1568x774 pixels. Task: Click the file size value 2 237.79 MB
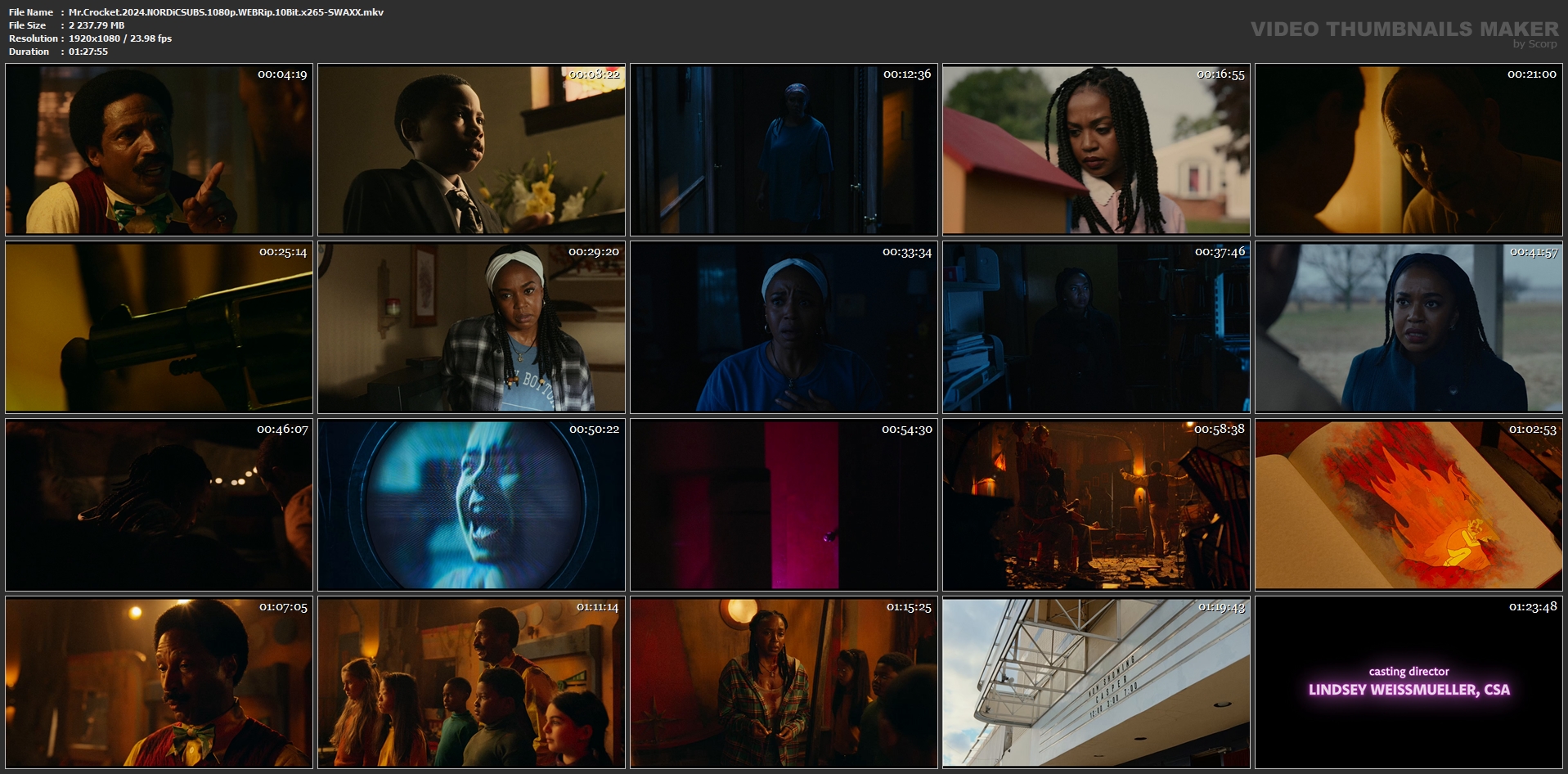click(x=97, y=25)
